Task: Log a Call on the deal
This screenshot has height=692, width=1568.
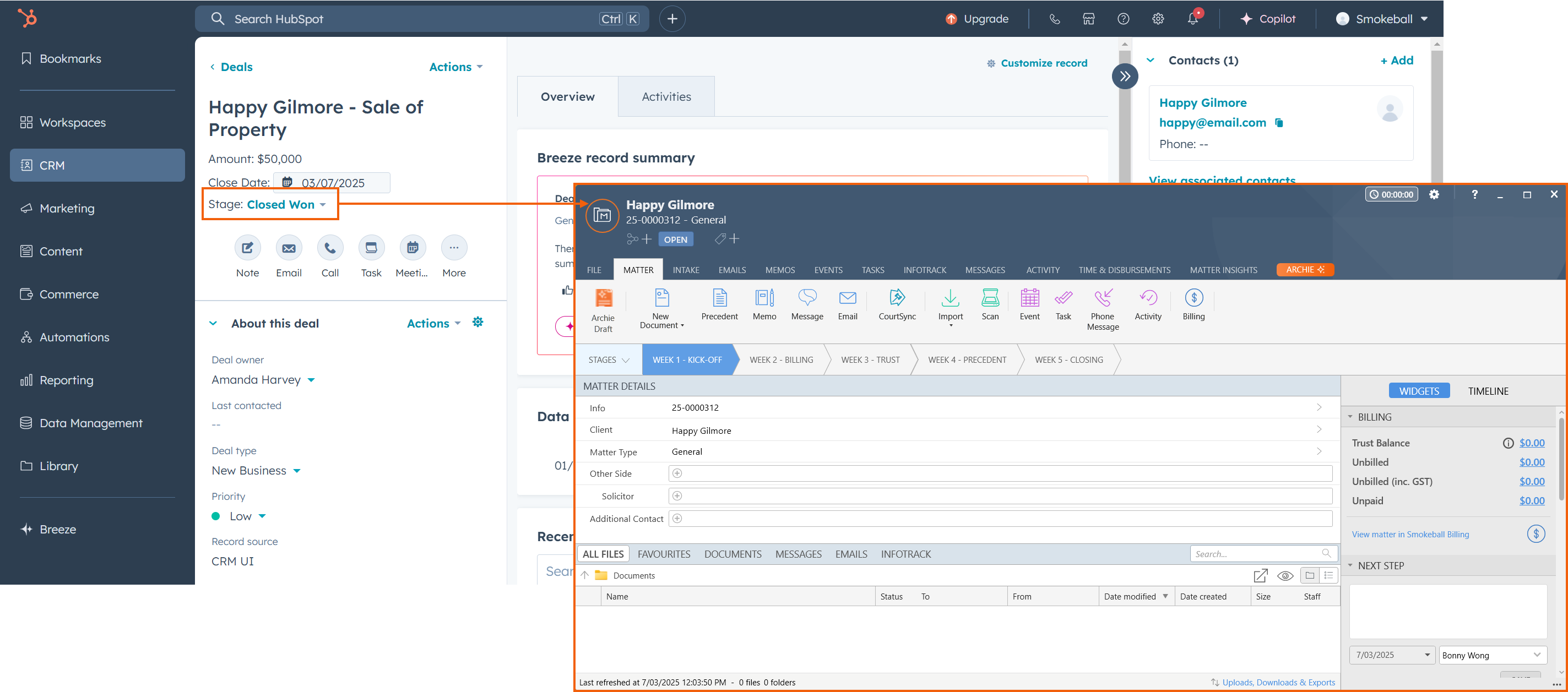Action: pyautogui.click(x=330, y=248)
